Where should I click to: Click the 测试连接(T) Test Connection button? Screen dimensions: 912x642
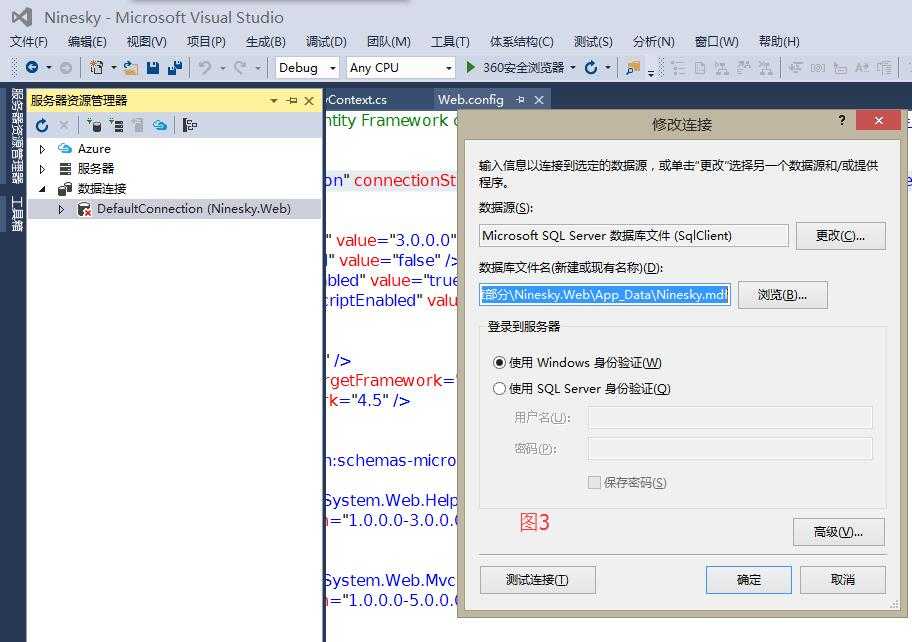coord(537,580)
